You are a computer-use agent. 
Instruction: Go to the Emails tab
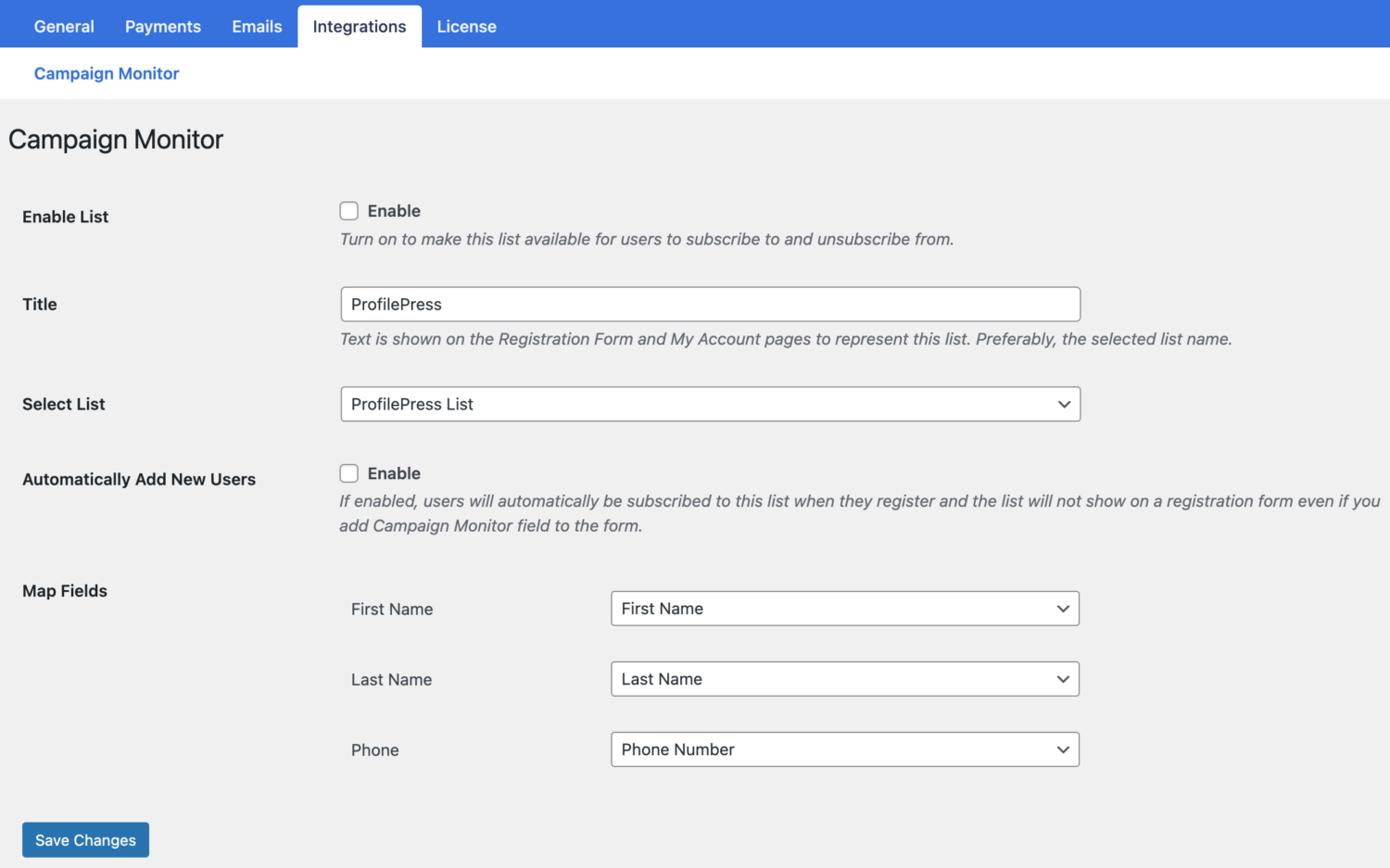tap(257, 27)
